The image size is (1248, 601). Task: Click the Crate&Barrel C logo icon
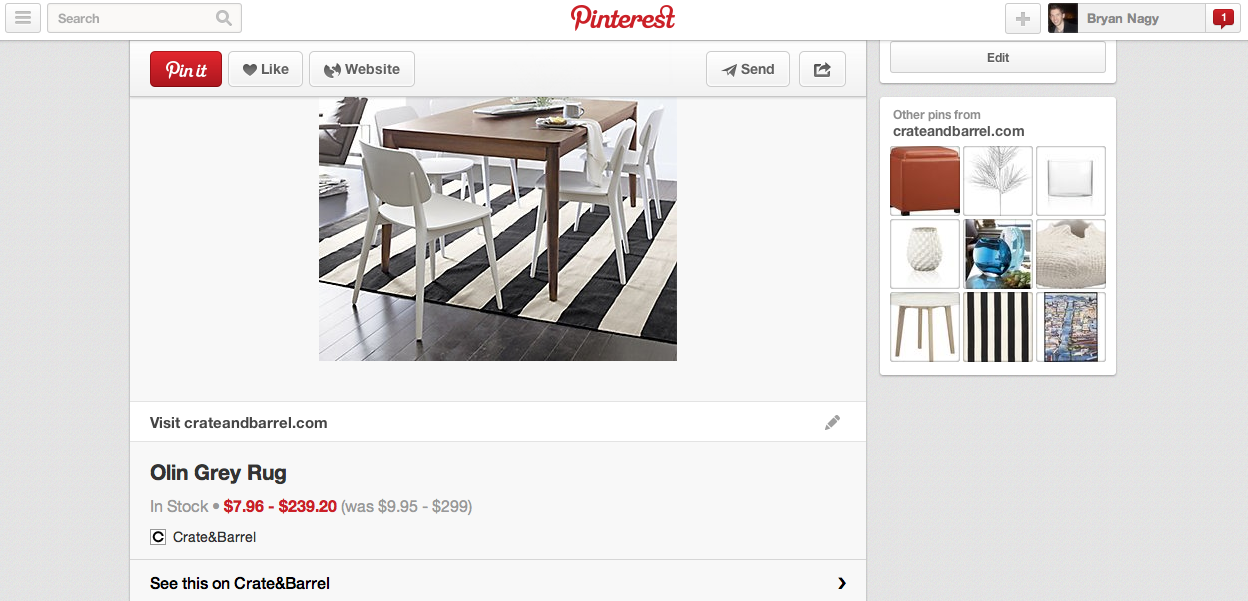pyautogui.click(x=157, y=537)
